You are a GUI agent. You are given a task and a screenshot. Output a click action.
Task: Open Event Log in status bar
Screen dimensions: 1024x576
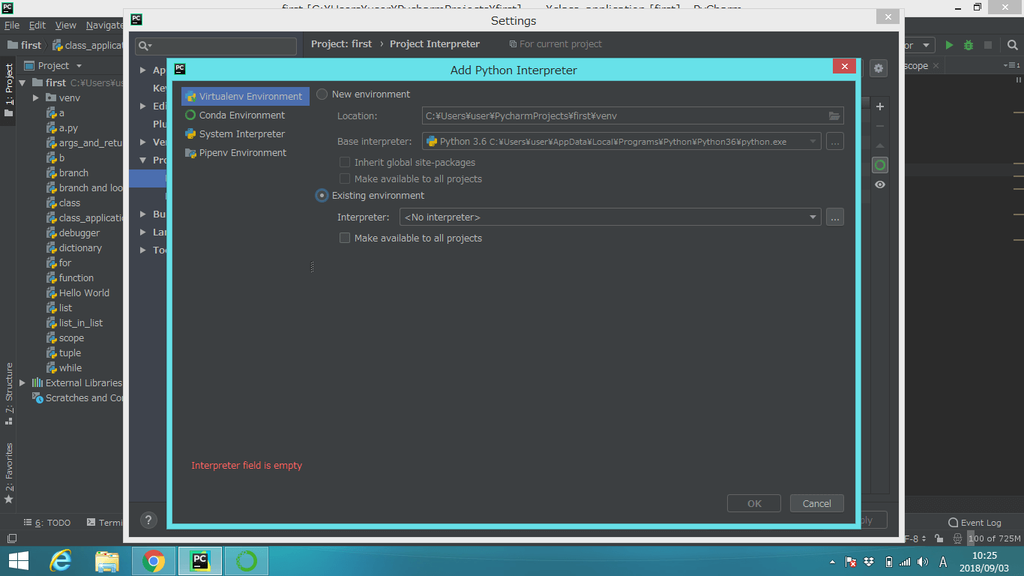click(974, 522)
